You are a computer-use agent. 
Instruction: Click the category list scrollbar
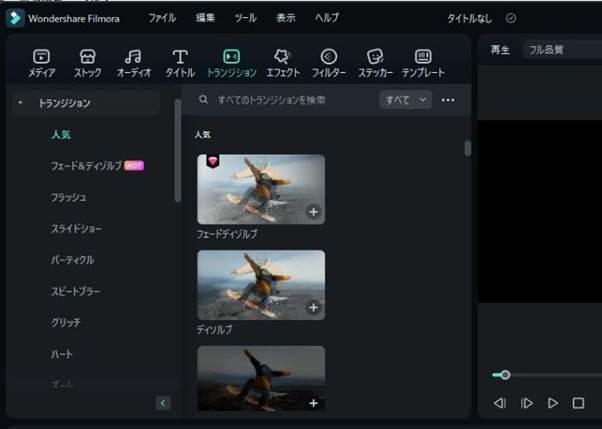point(177,150)
